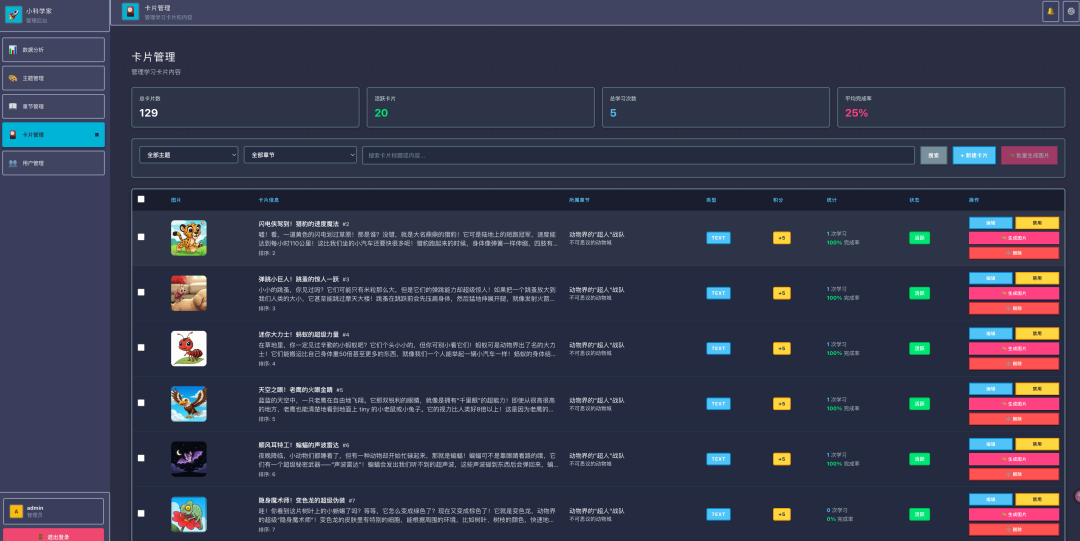This screenshot has width=1080, height=541.
Task: Toggle the select-all checkbox in table header
Action: (141, 199)
